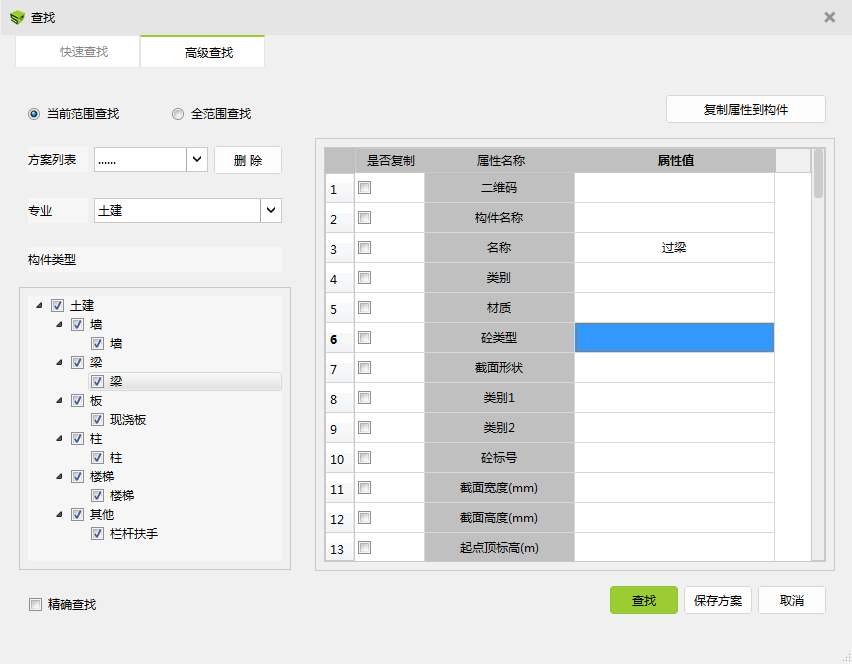
Task: Click the 取消 button
Action: point(792,600)
